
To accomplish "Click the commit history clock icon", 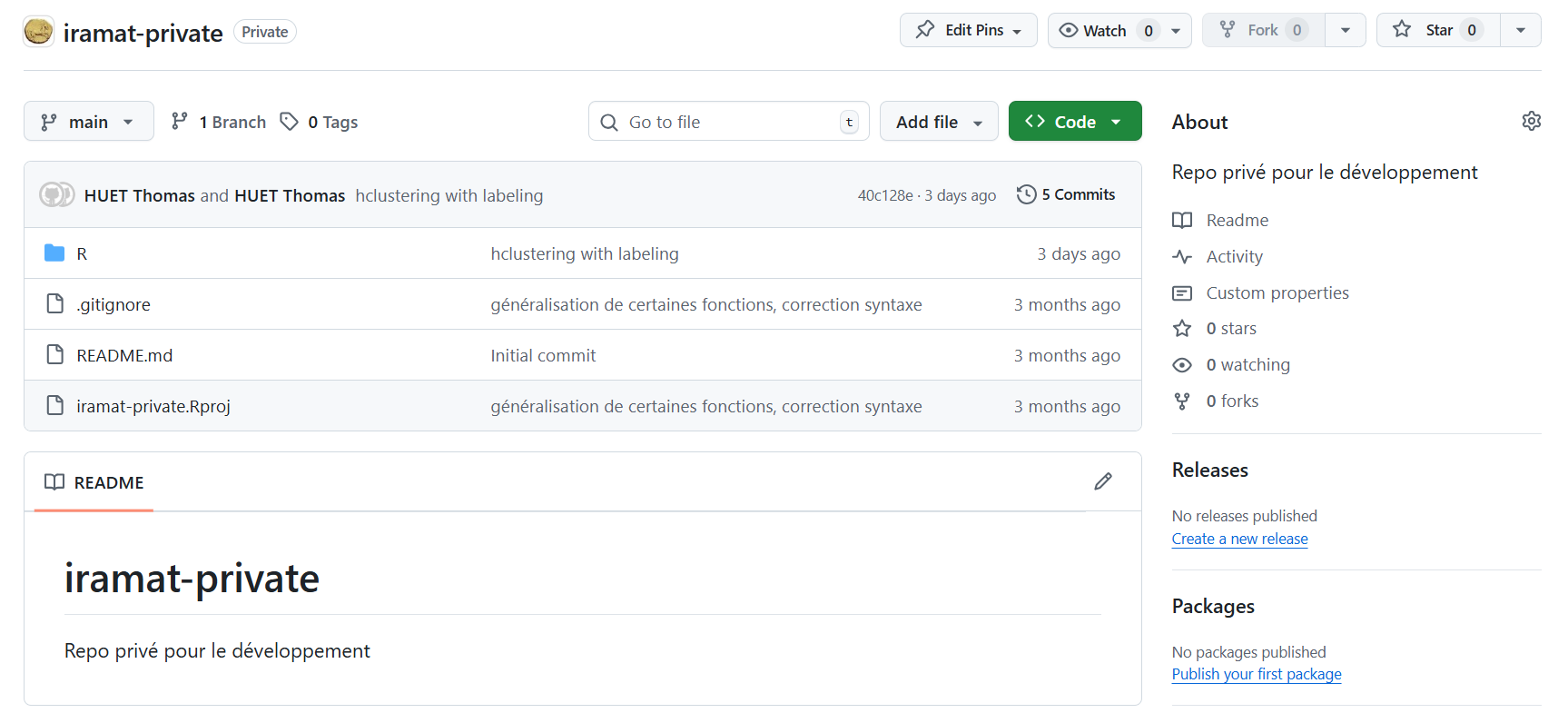I will click(1026, 194).
